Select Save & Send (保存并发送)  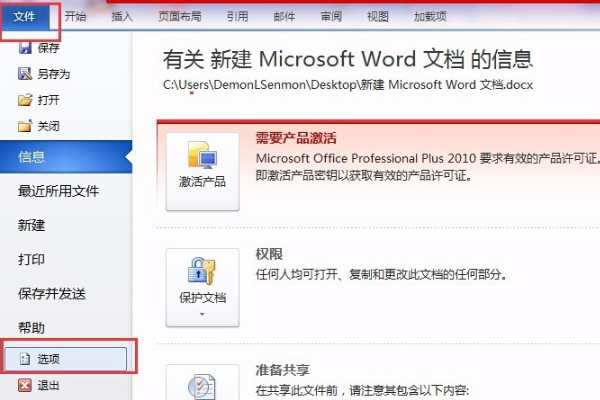52,294
